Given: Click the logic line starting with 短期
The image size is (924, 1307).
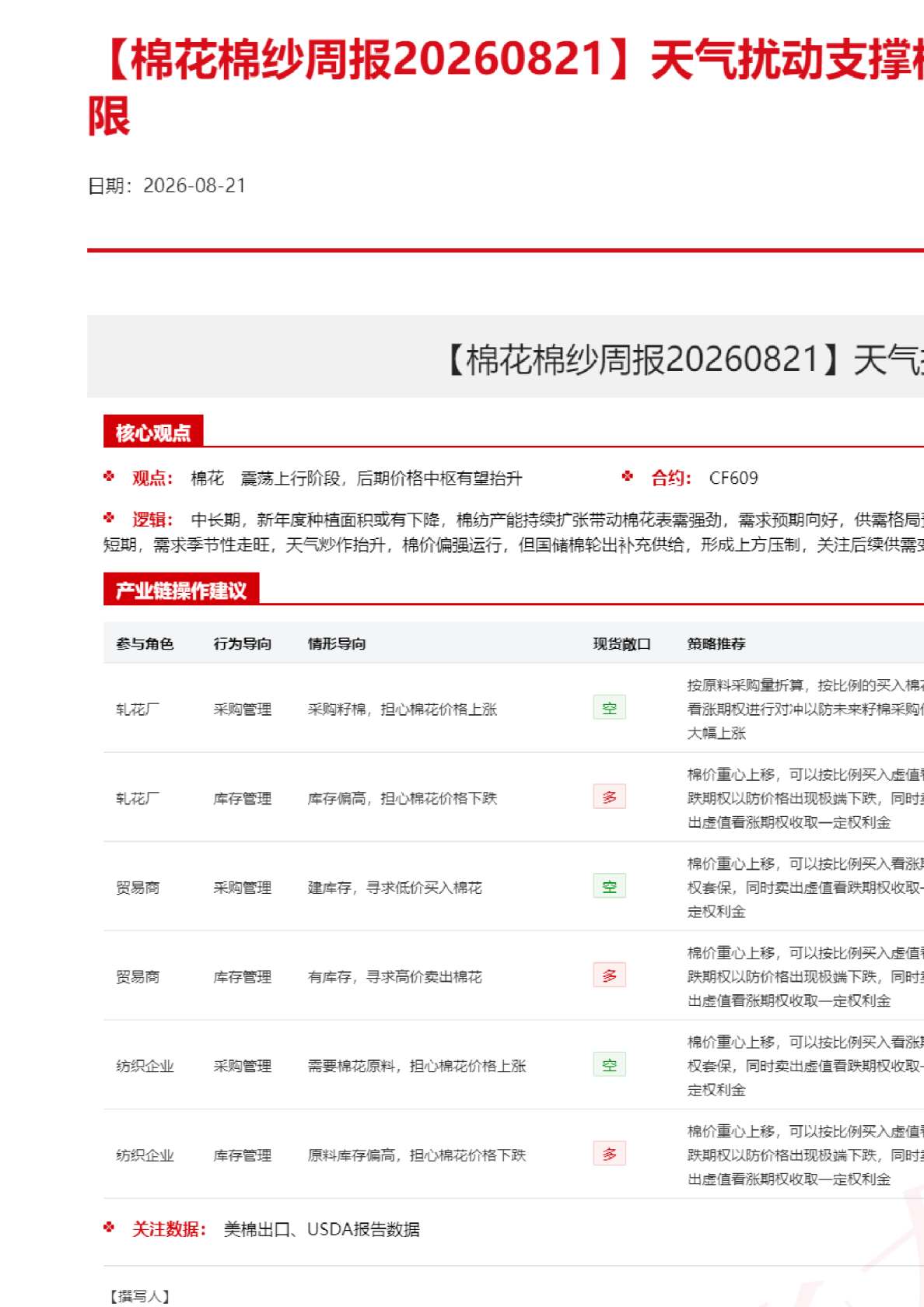Looking at the screenshot, I should 513,545.
